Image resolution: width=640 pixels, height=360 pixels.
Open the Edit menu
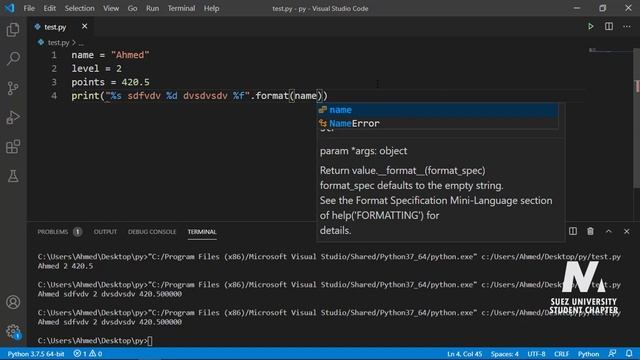(49, 8)
